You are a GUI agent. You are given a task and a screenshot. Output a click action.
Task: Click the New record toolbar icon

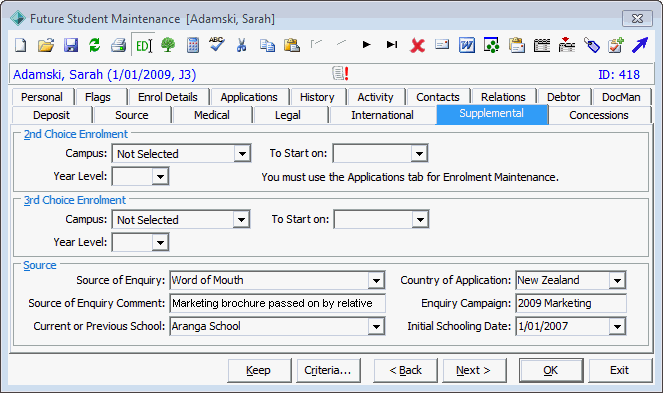tap(21, 45)
